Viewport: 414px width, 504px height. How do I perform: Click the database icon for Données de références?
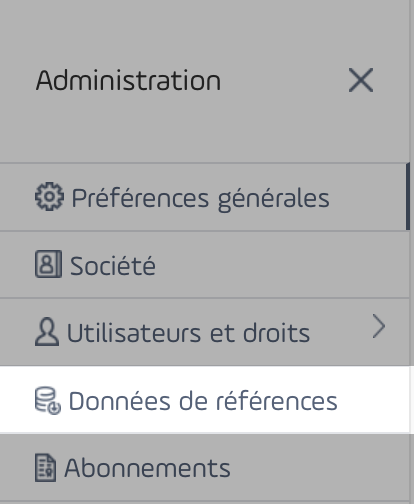48,400
